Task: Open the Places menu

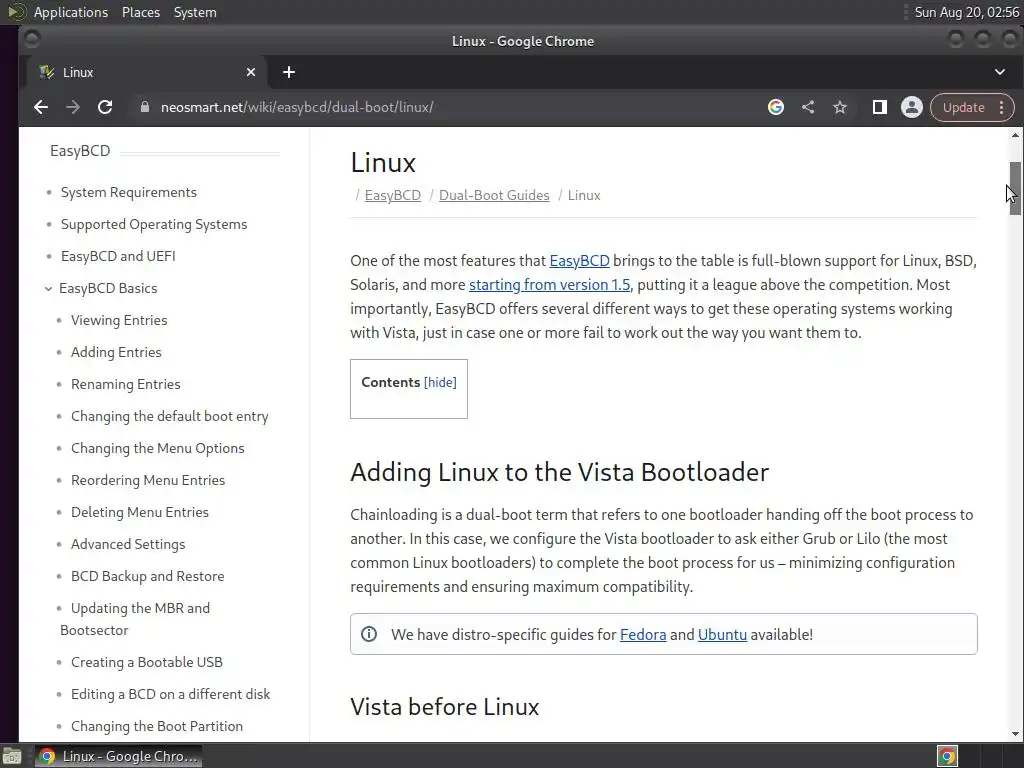Action: tap(141, 12)
